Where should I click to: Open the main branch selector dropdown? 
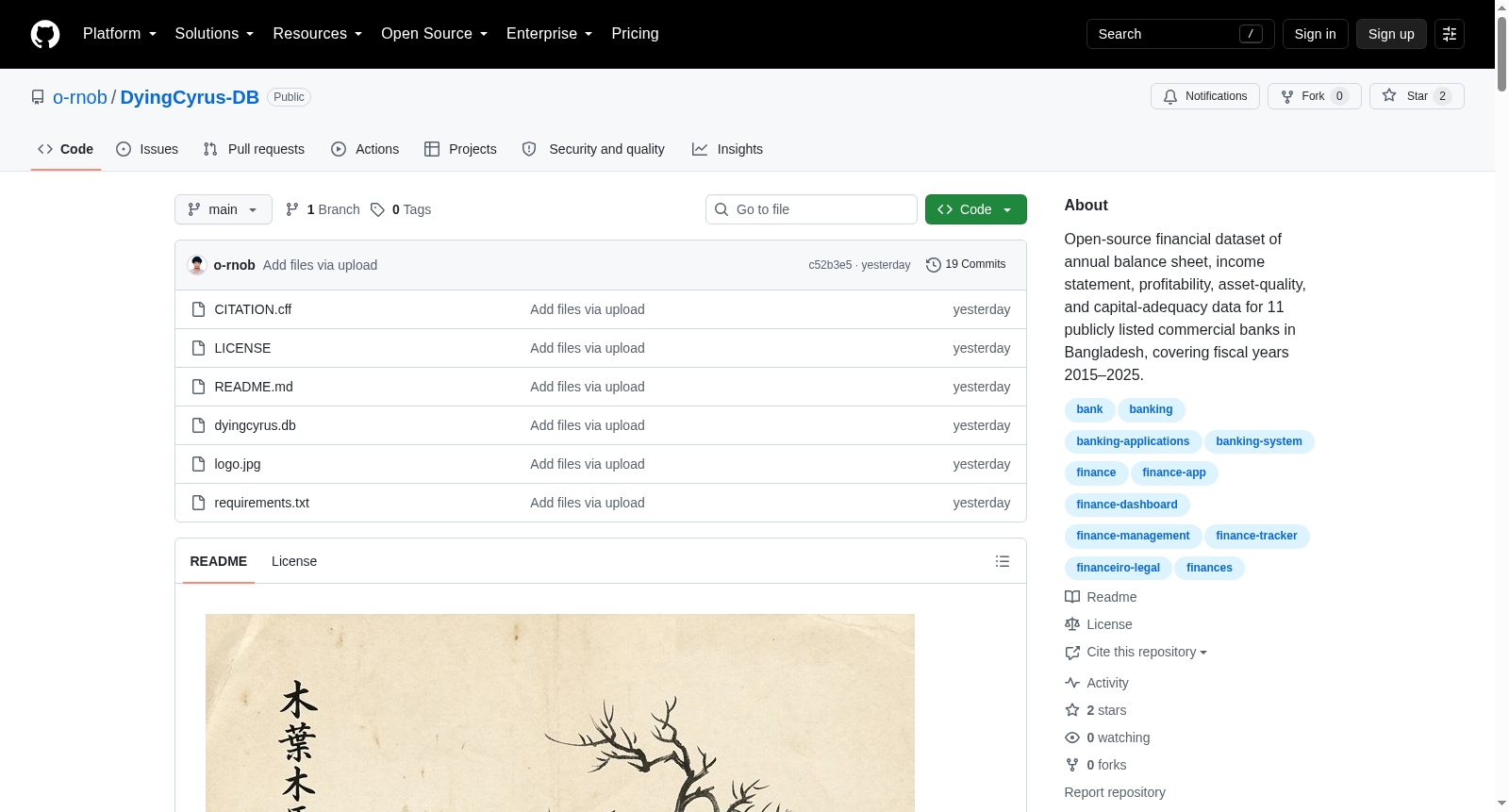click(224, 209)
